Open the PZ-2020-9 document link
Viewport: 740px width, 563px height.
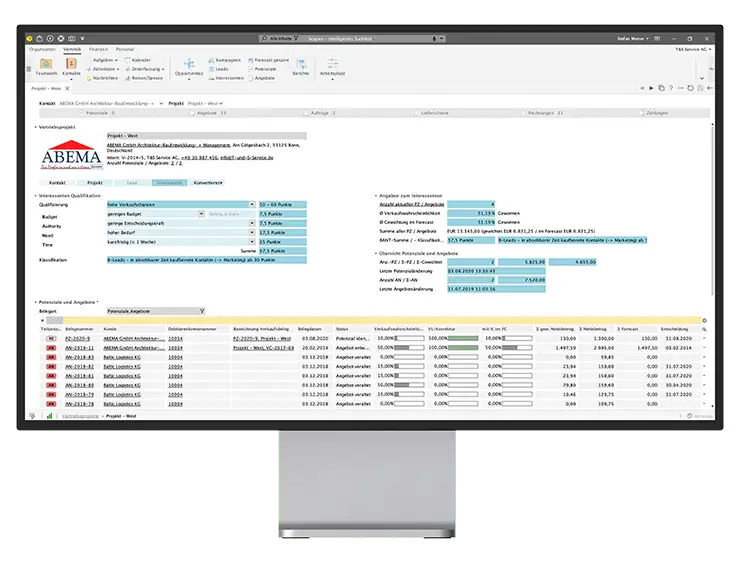[77, 338]
